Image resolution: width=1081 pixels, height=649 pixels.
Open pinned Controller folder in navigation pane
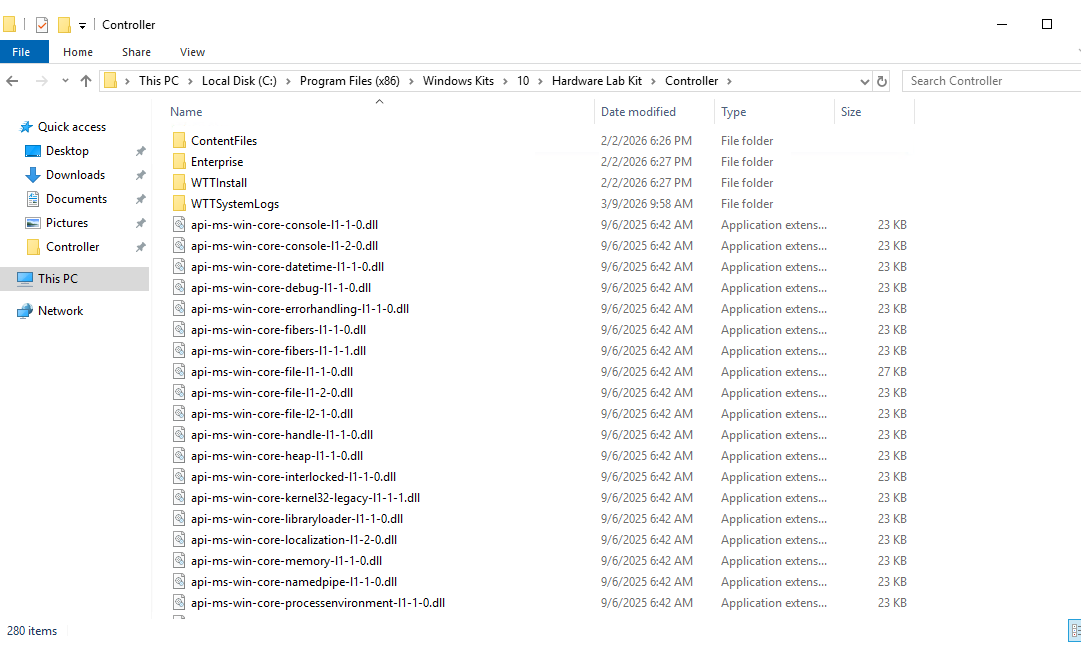point(72,247)
